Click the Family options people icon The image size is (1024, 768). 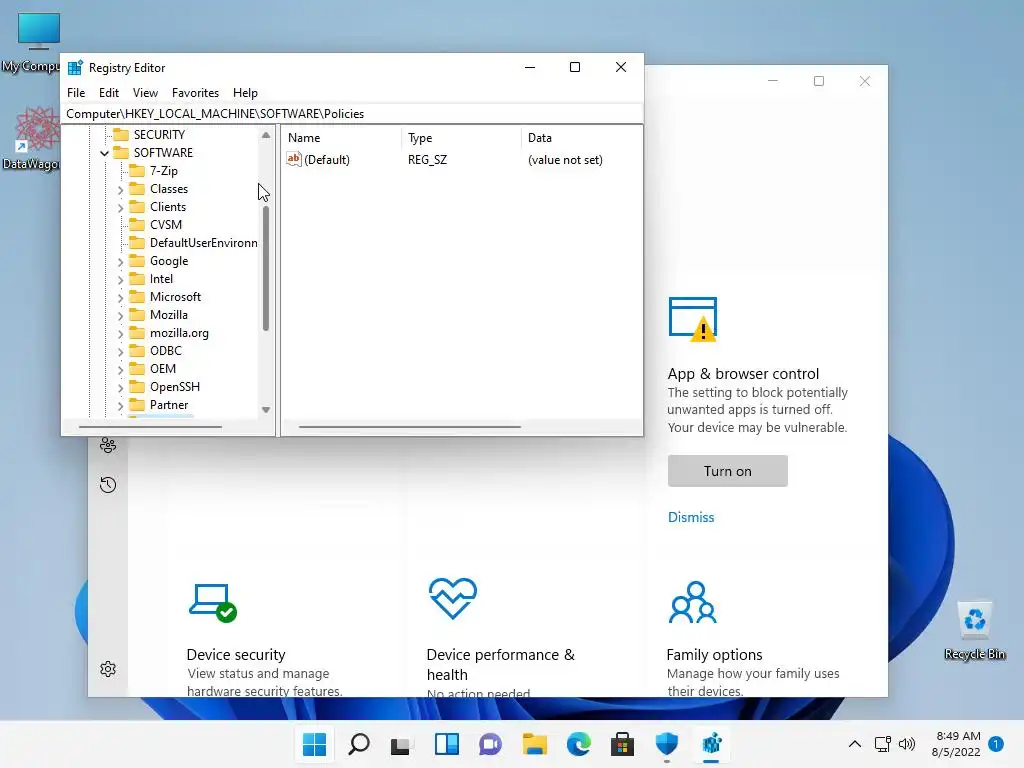click(693, 602)
